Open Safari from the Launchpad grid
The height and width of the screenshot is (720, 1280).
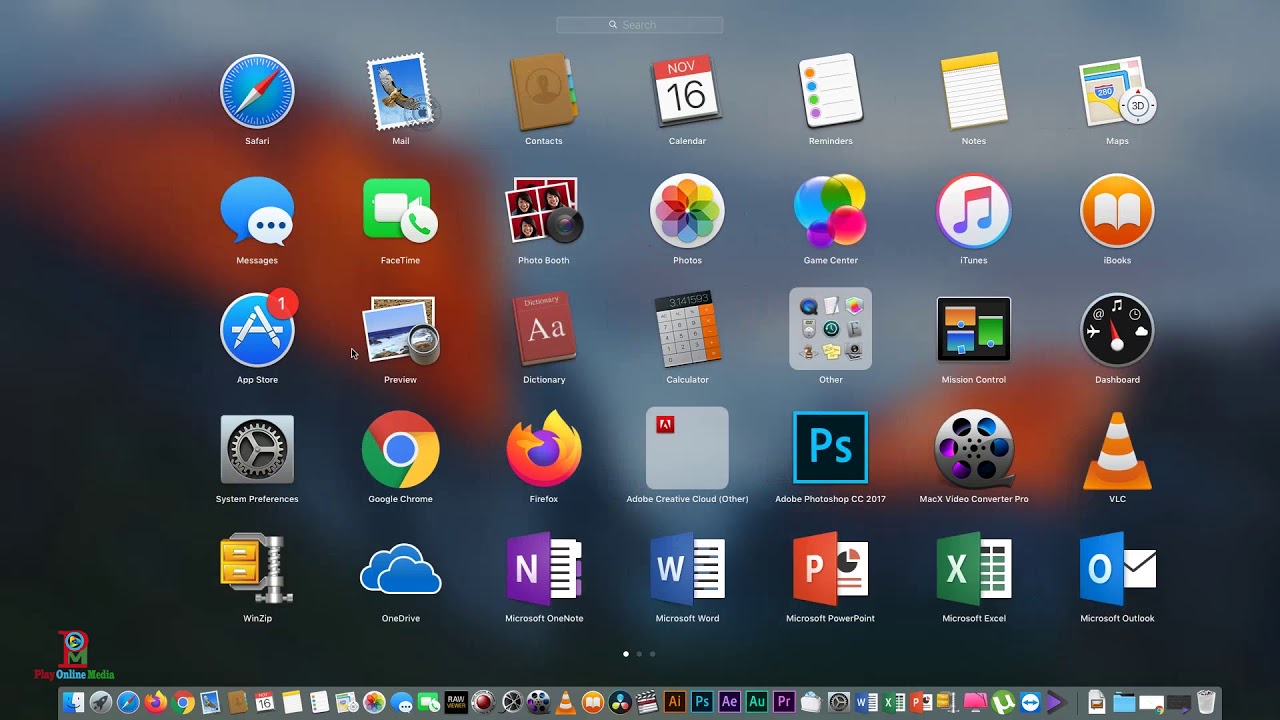257,92
